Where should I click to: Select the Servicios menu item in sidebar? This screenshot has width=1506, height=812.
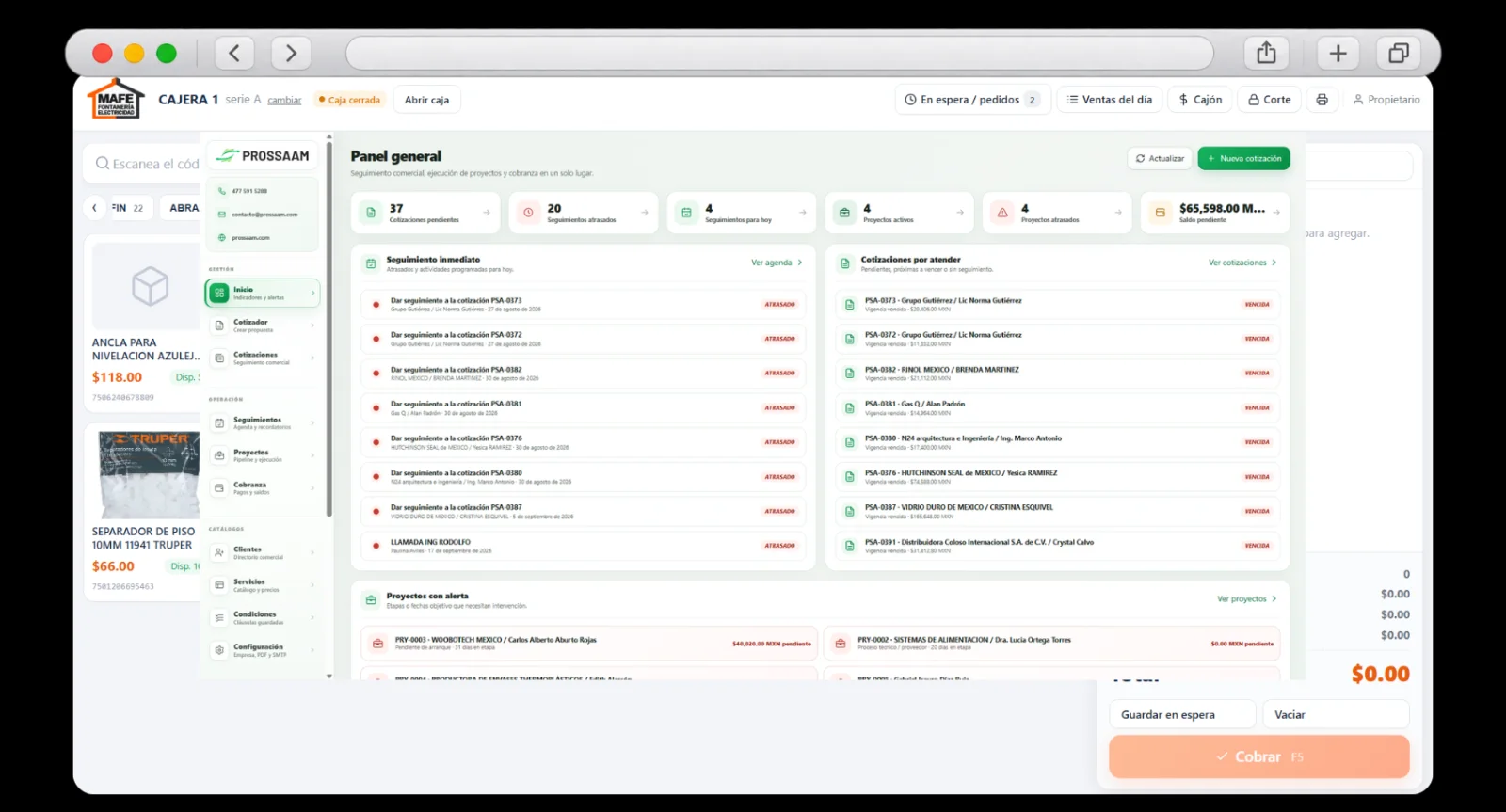click(x=262, y=585)
